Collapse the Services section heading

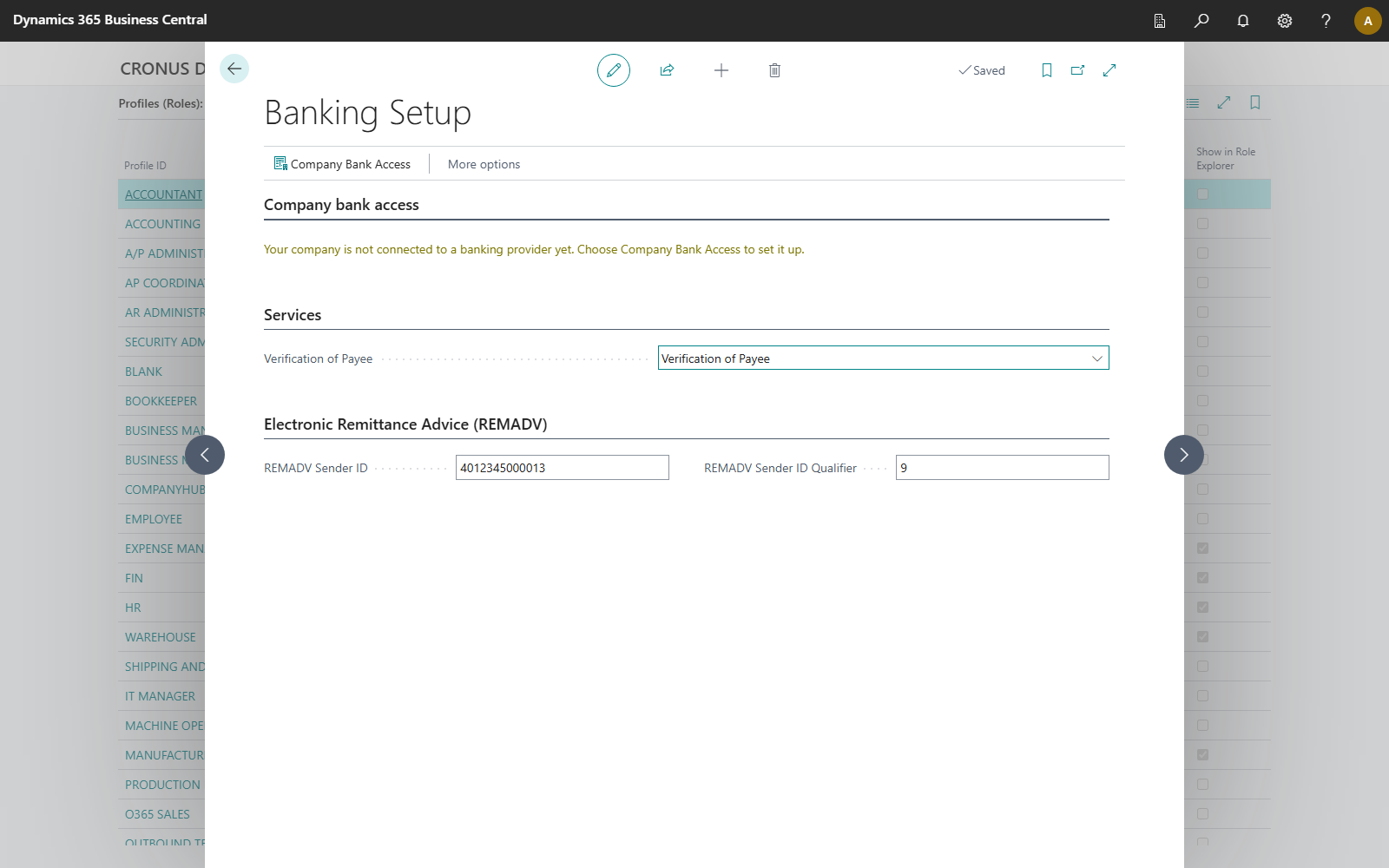point(293,315)
